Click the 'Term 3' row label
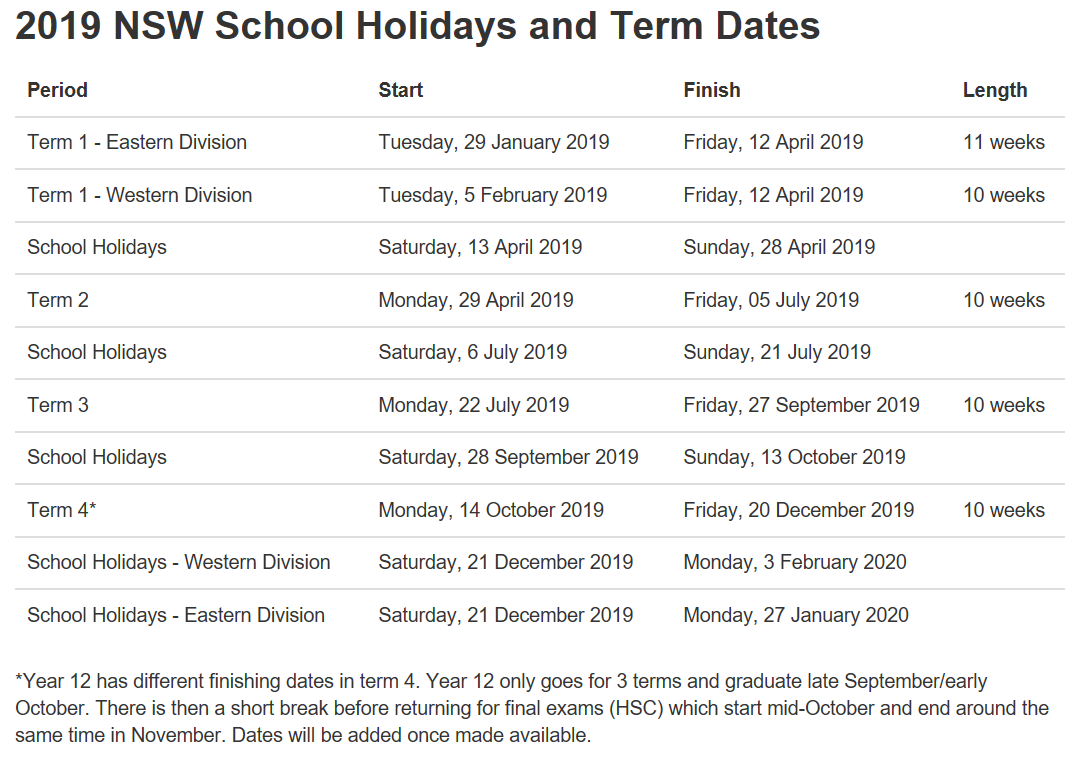1089x767 pixels. (58, 405)
